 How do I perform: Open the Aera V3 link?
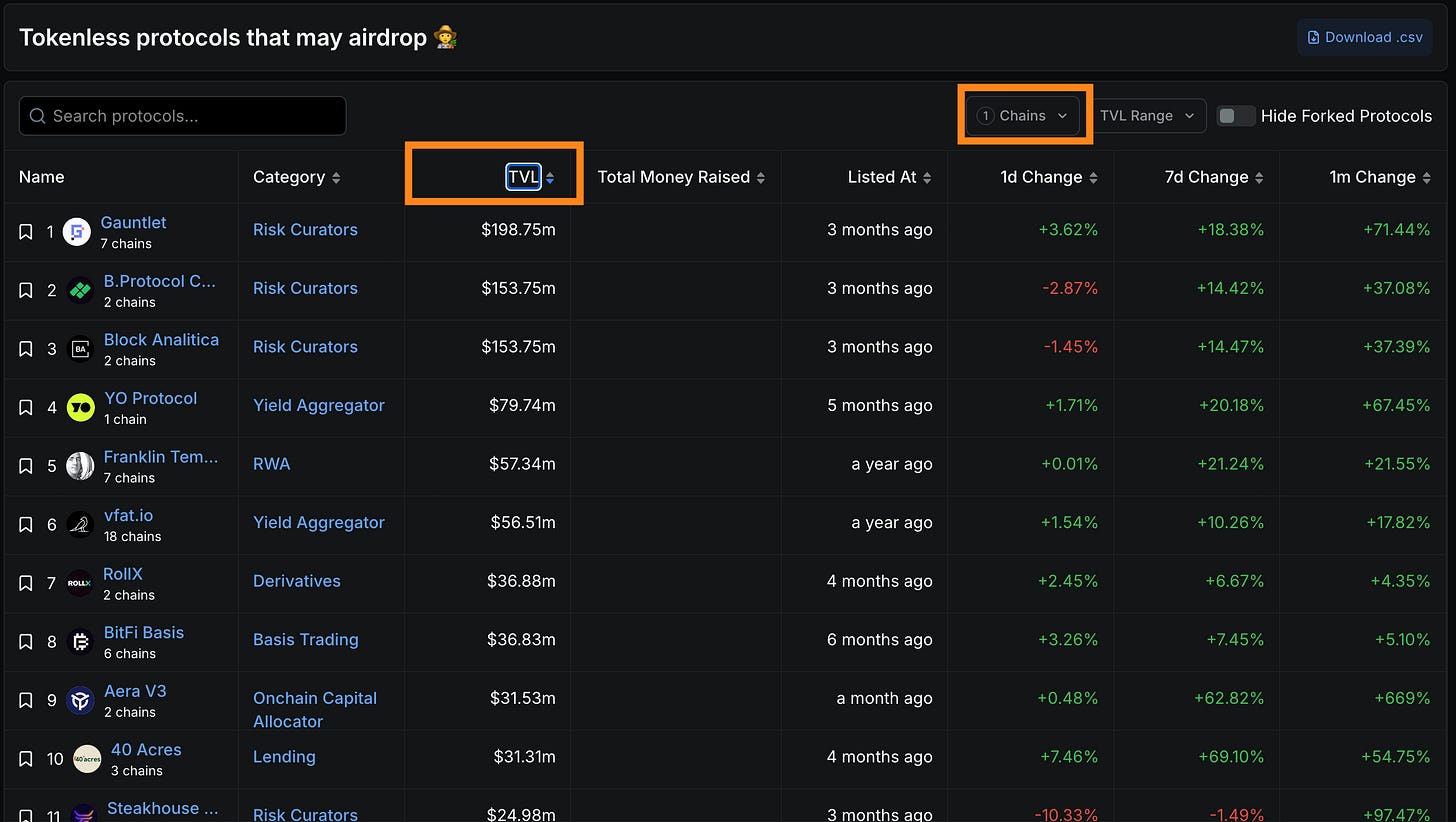(x=135, y=691)
